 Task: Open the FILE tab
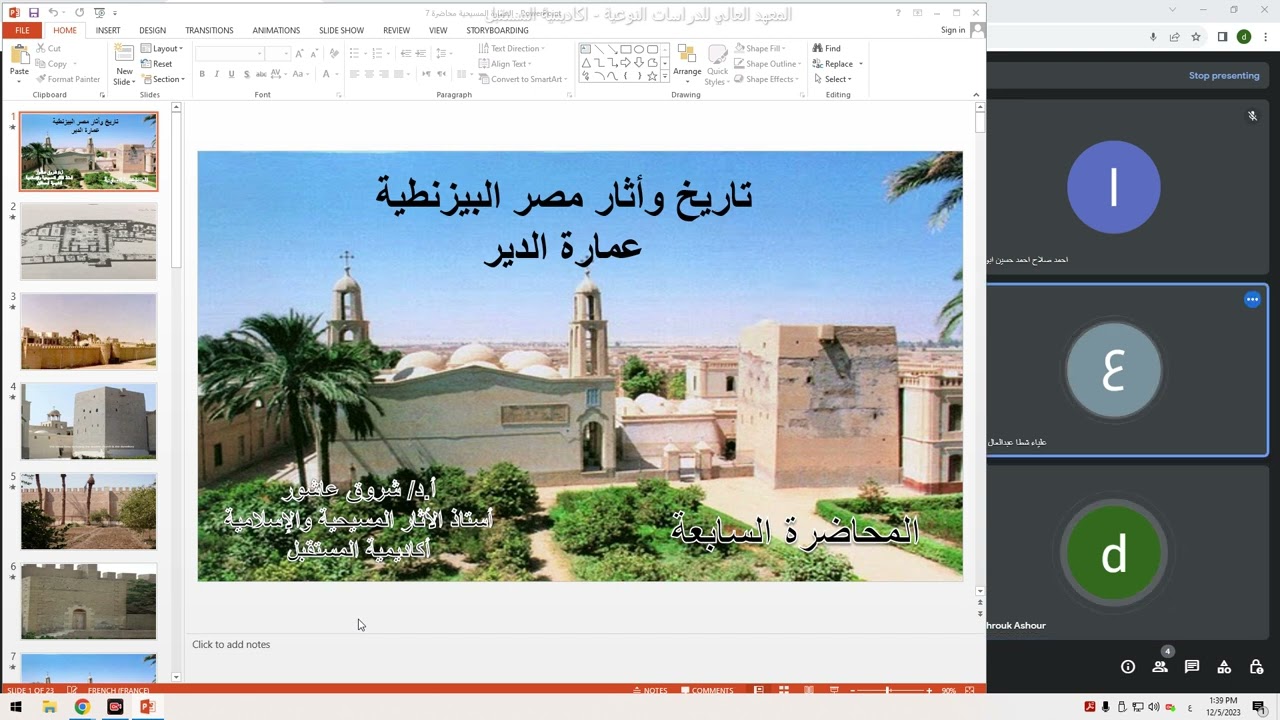pyautogui.click(x=22, y=30)
